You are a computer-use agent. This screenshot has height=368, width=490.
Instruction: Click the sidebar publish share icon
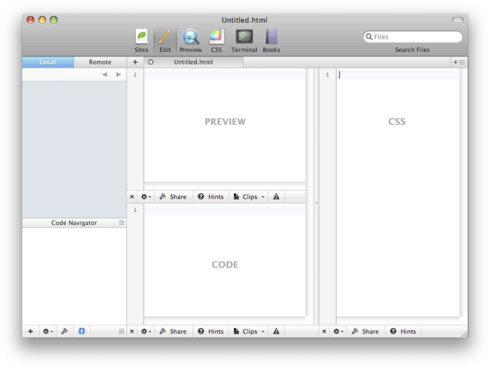[65, 331]
